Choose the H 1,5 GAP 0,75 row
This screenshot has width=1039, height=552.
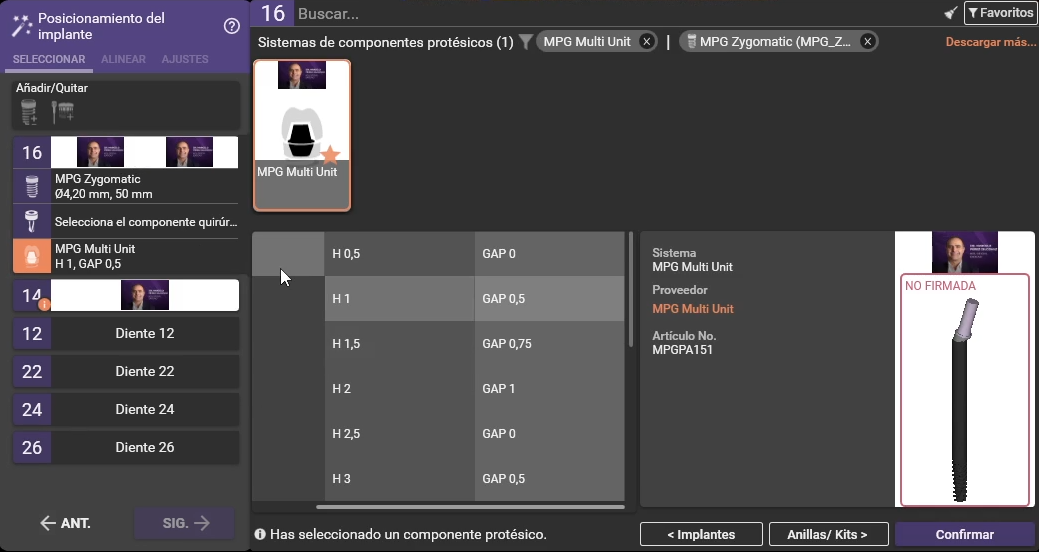click(475, 344)
